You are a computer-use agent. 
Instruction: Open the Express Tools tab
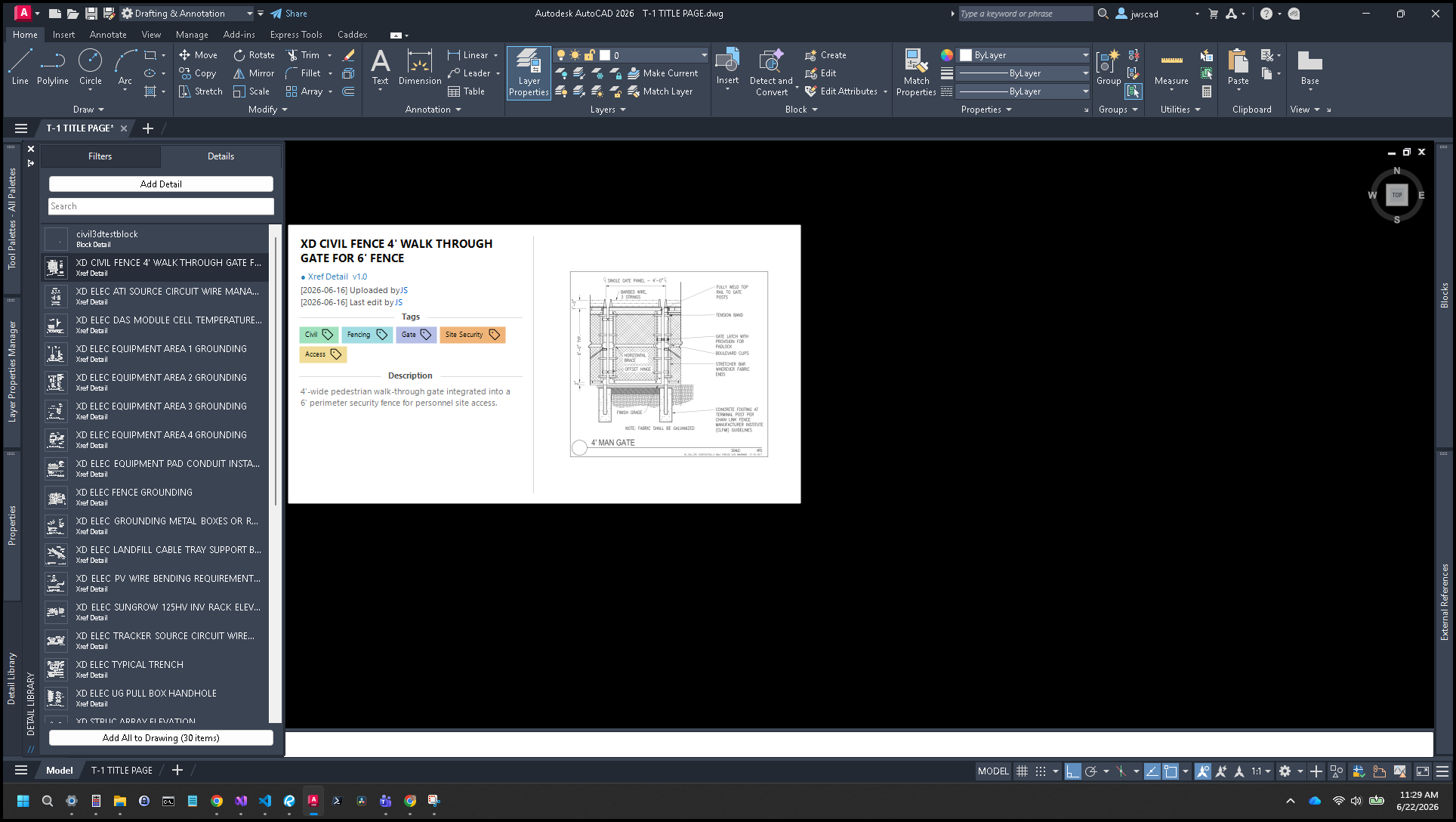[x=296, y=35]
